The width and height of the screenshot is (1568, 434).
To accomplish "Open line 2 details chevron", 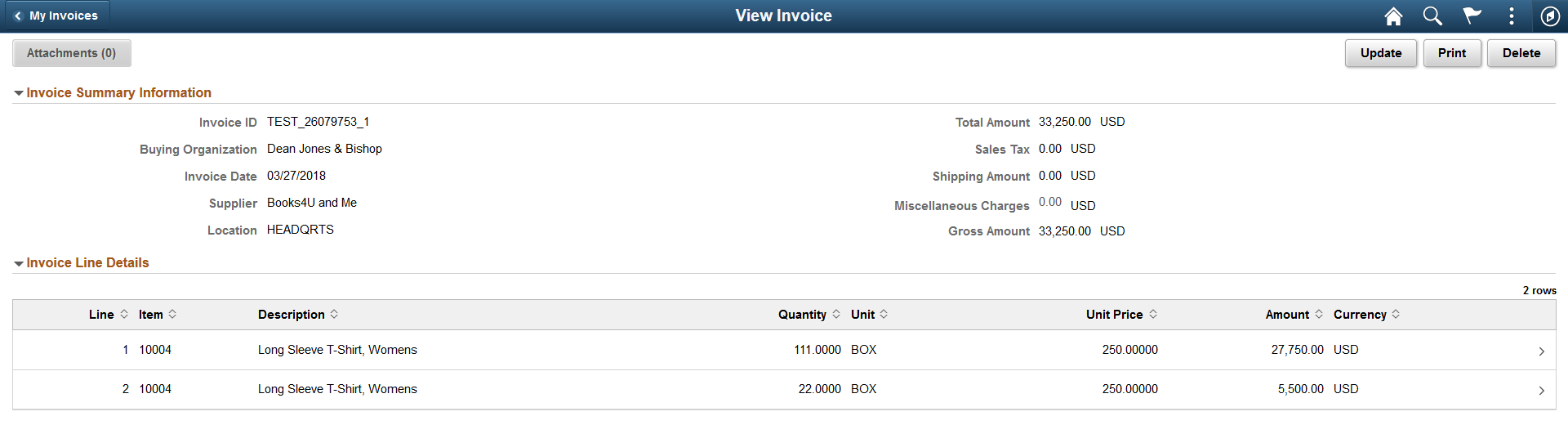I will click(1542, 391).
